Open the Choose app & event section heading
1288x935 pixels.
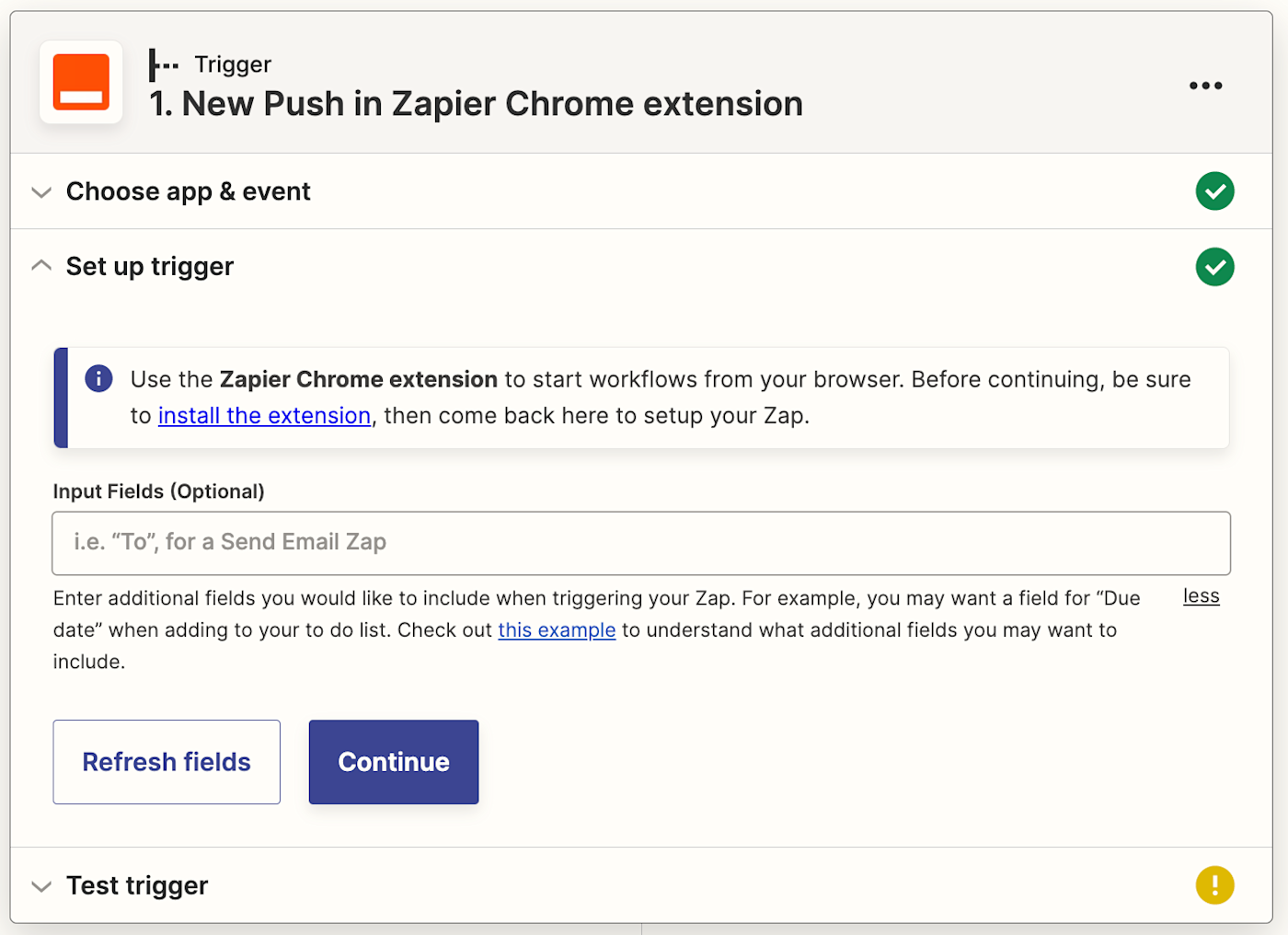pyautogui.click(x=189, y=191)
